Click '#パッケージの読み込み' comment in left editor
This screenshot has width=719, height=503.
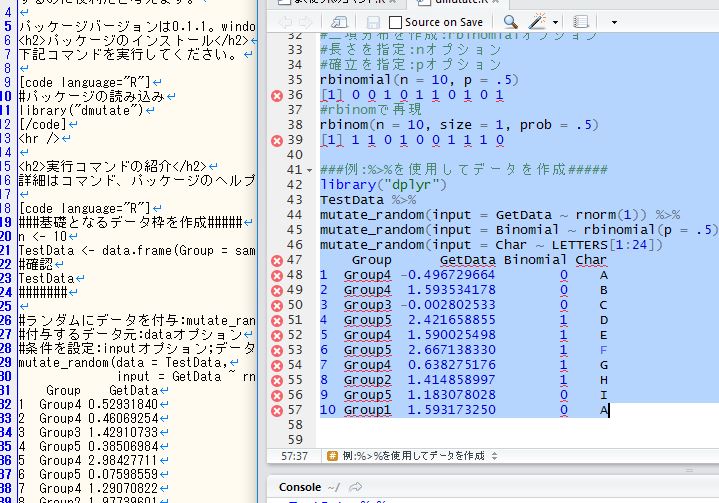click(x=91, y=97)
